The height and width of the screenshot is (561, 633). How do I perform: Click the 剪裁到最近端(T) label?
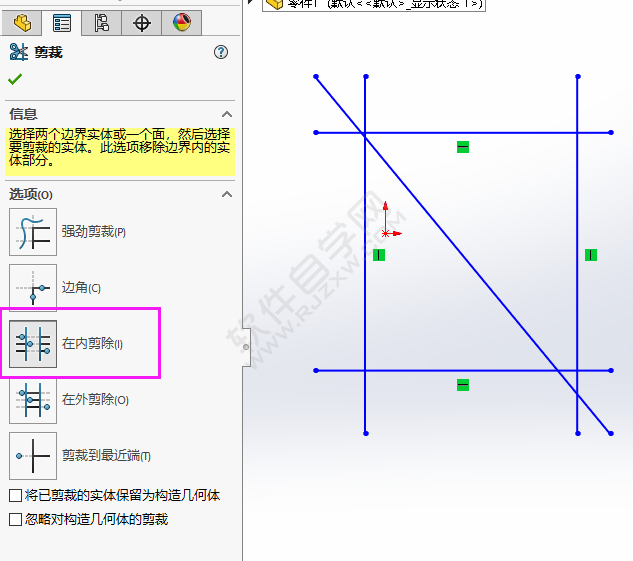click(106, 456)
